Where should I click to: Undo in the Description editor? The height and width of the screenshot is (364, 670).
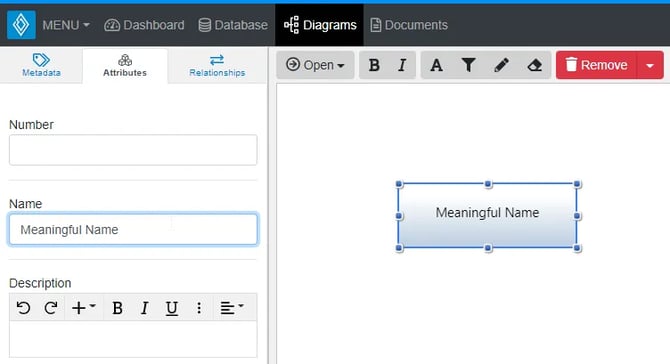click(24, 308)
